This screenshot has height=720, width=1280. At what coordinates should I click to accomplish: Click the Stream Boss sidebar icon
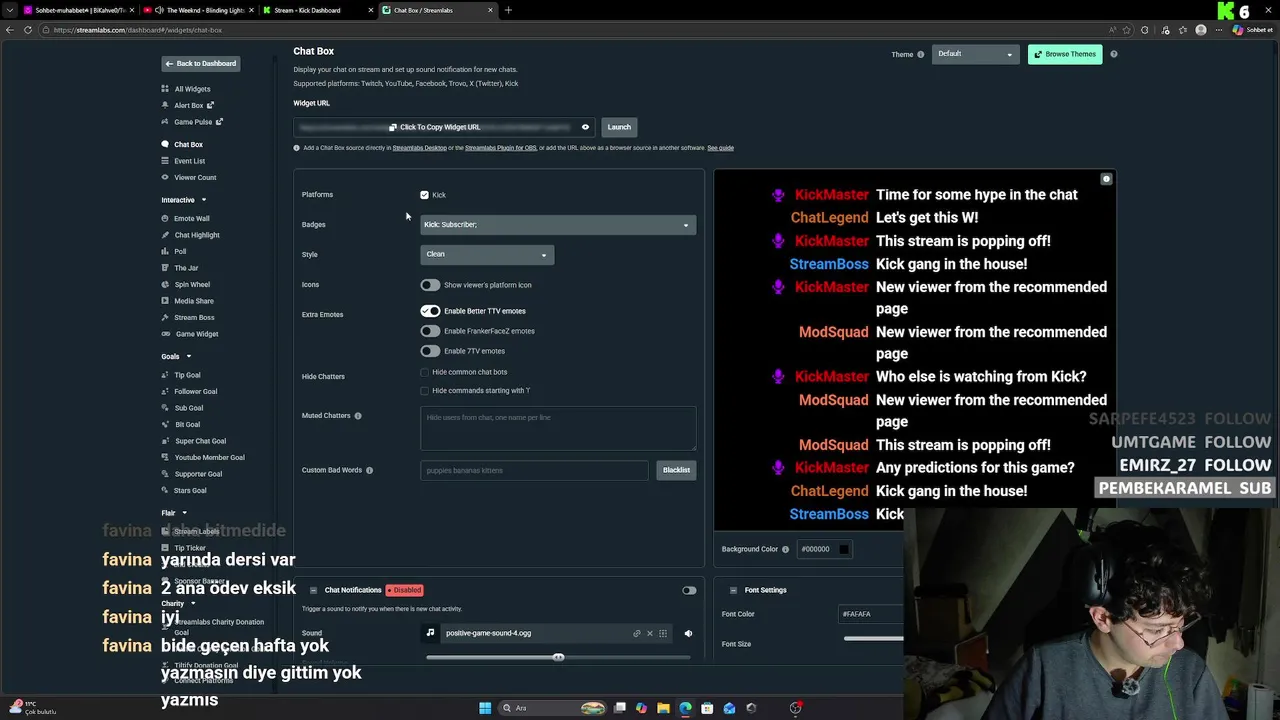[166, 317]
